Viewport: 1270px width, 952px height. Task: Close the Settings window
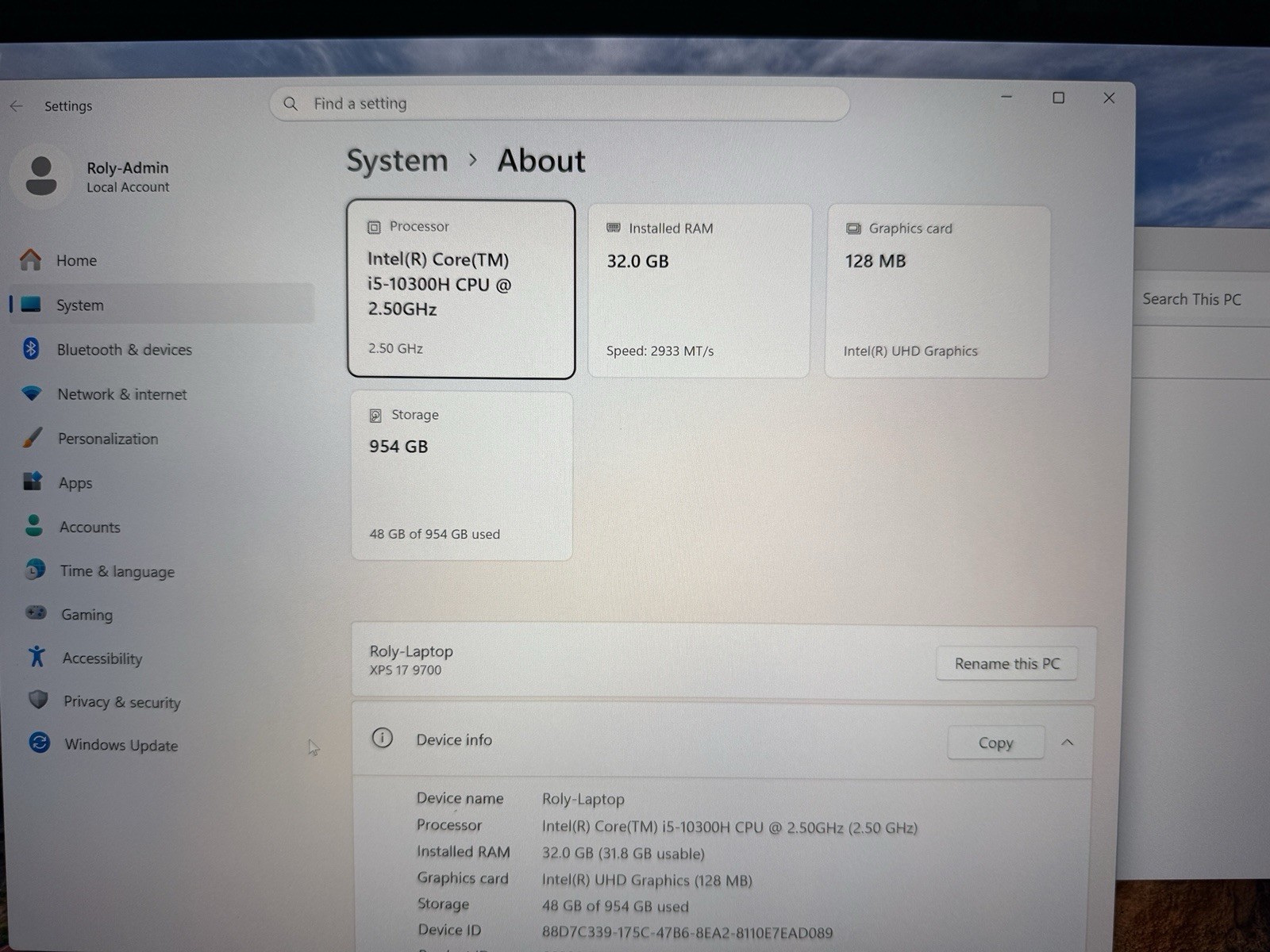1109,98
